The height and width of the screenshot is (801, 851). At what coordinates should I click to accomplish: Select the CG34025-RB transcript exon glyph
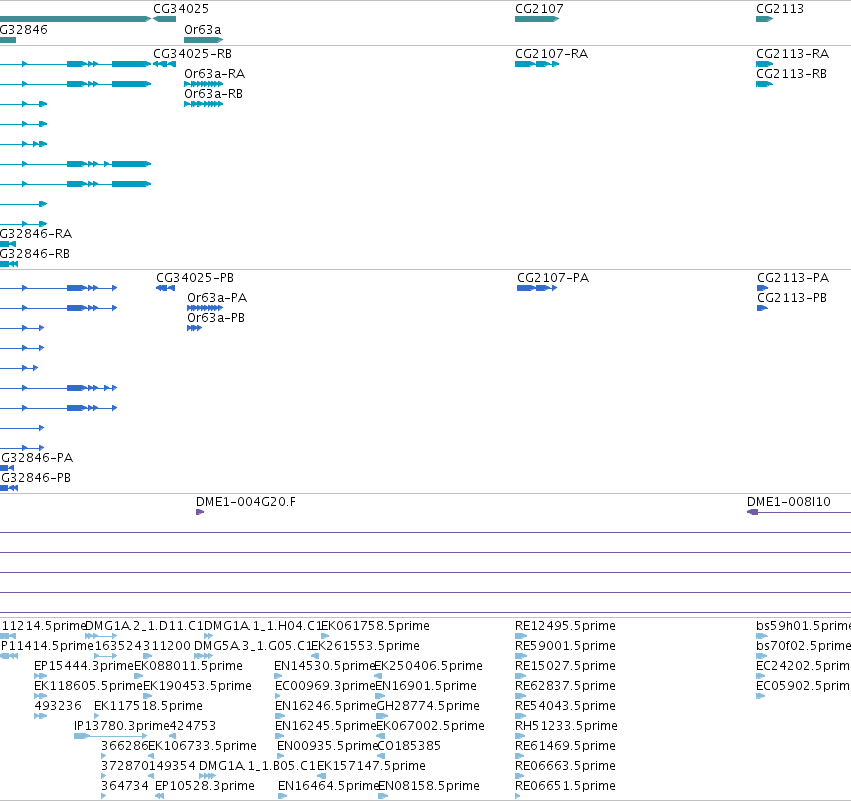[x=164, y=64]
